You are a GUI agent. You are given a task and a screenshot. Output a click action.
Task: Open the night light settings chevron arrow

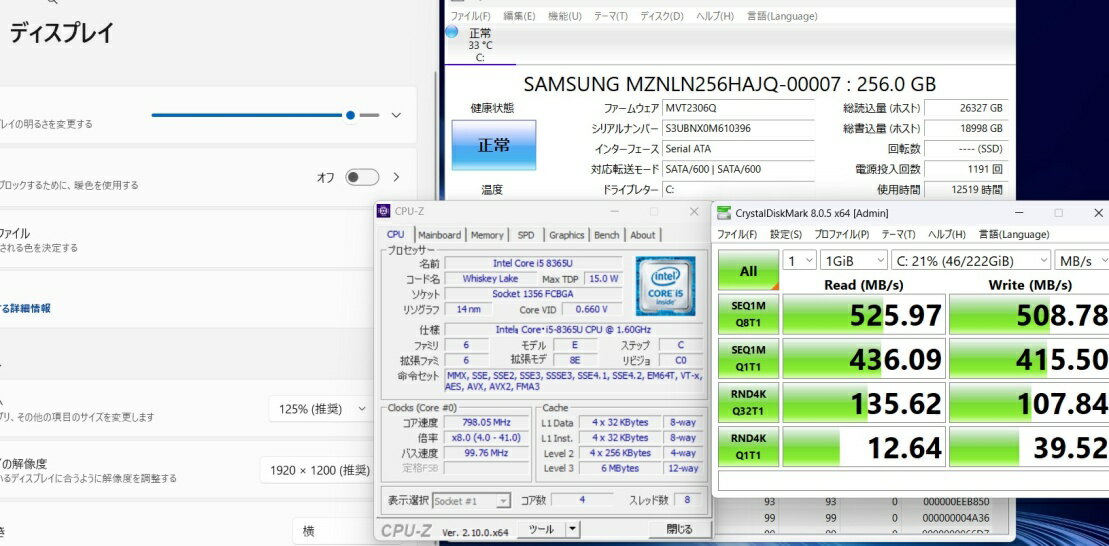click(x=396, y=177)
